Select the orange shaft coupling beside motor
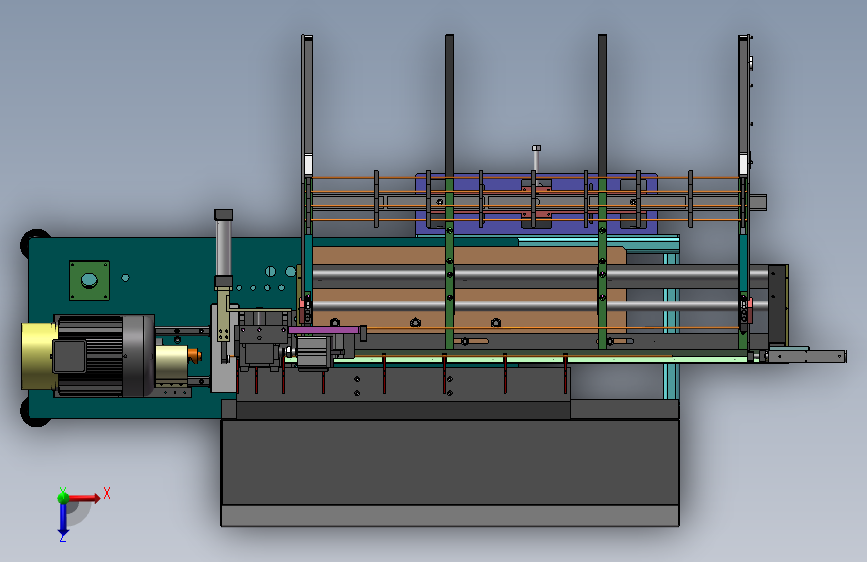 point(194,355)
